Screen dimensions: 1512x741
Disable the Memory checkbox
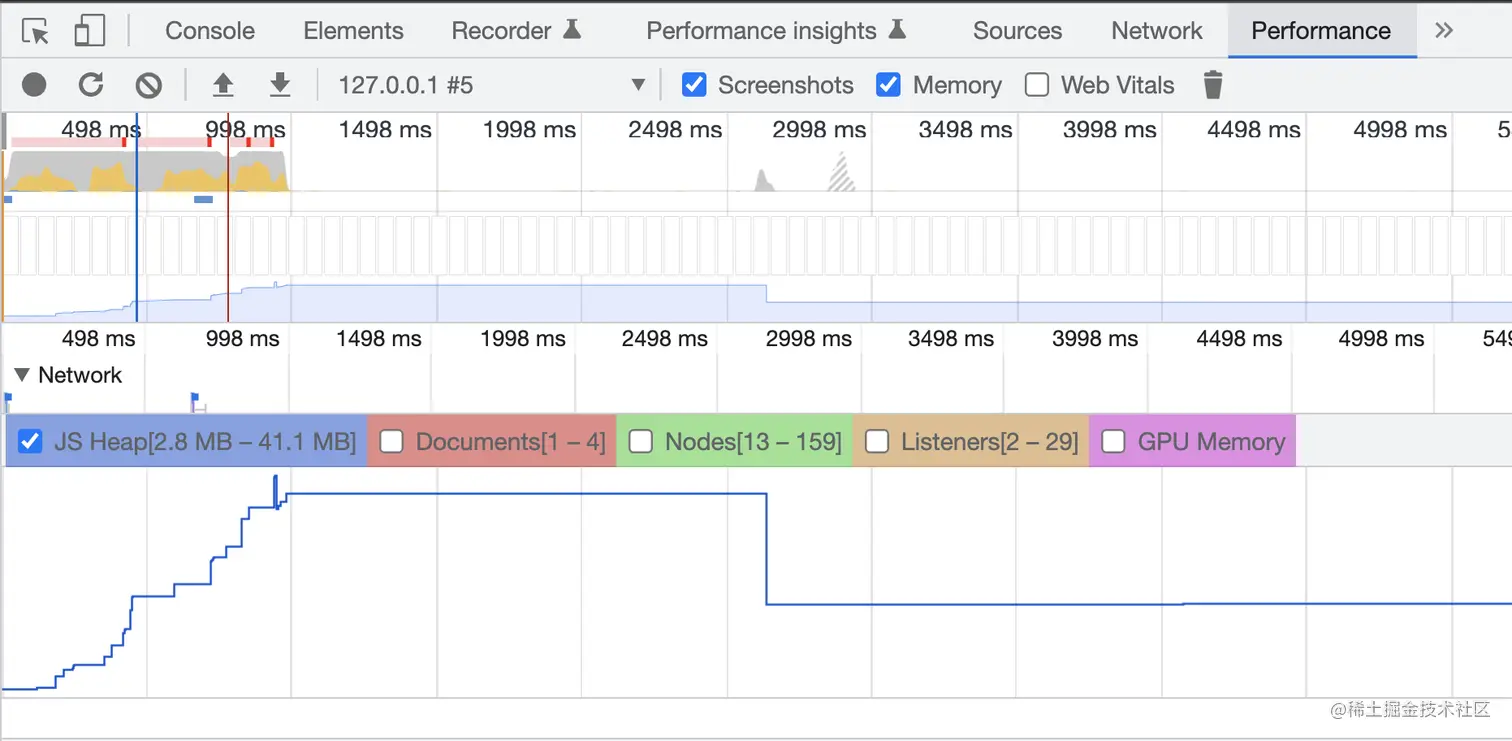(x=888, y=85)
